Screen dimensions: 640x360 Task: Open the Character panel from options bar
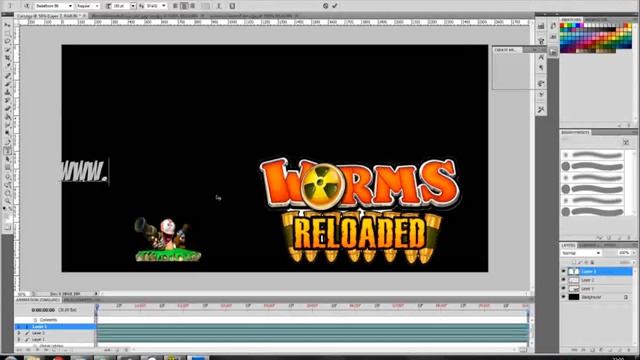pyautogui.click(x=232, y=6)
